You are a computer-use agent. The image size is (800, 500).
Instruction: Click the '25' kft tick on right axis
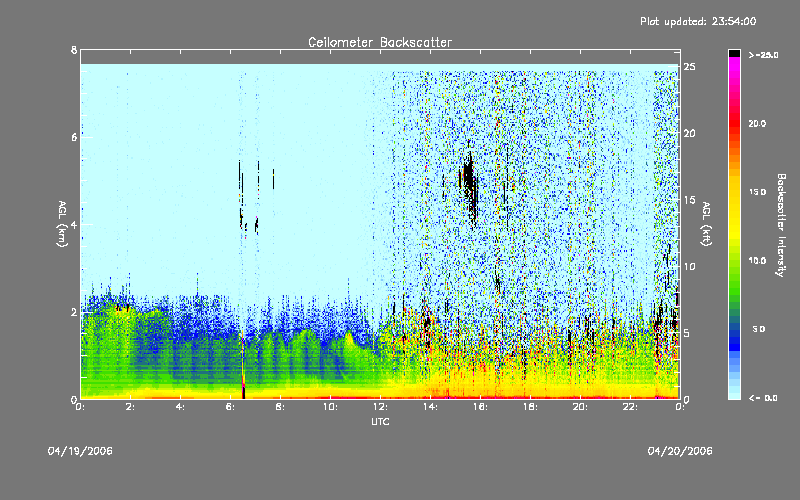tap(689, 67)
